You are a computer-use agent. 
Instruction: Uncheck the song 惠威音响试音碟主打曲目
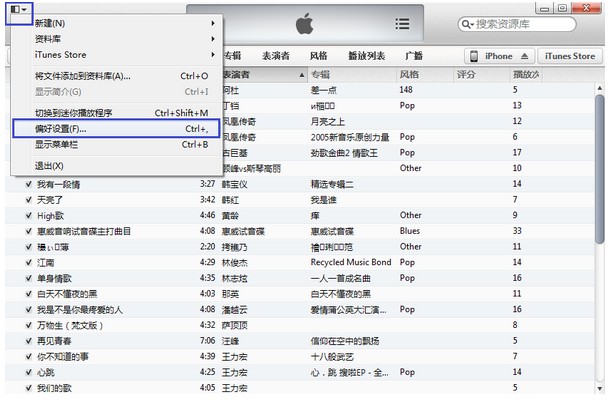pyautogui.click(x=28, y=231)
